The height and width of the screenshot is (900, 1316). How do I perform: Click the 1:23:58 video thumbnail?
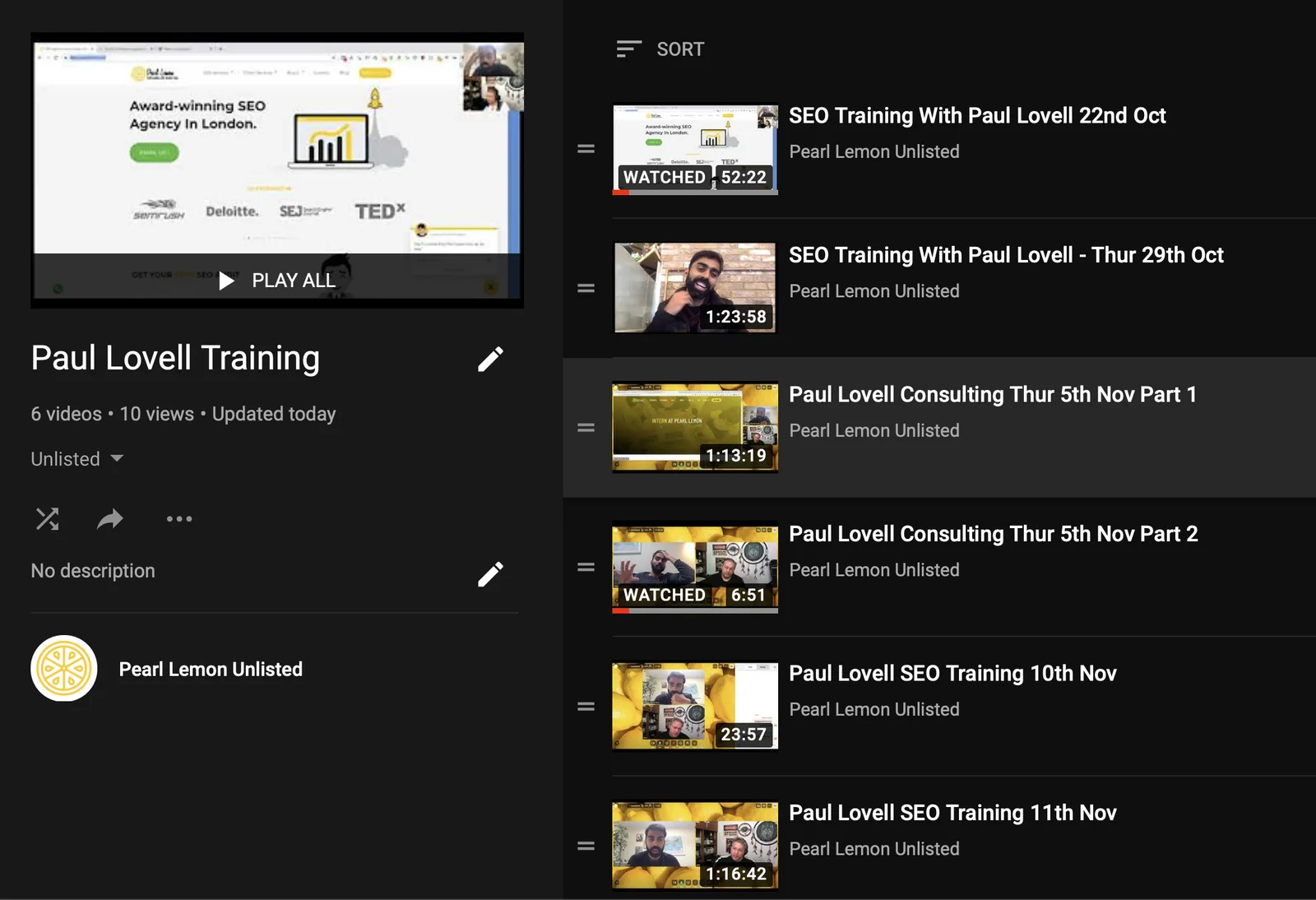[x=695, y=288]
